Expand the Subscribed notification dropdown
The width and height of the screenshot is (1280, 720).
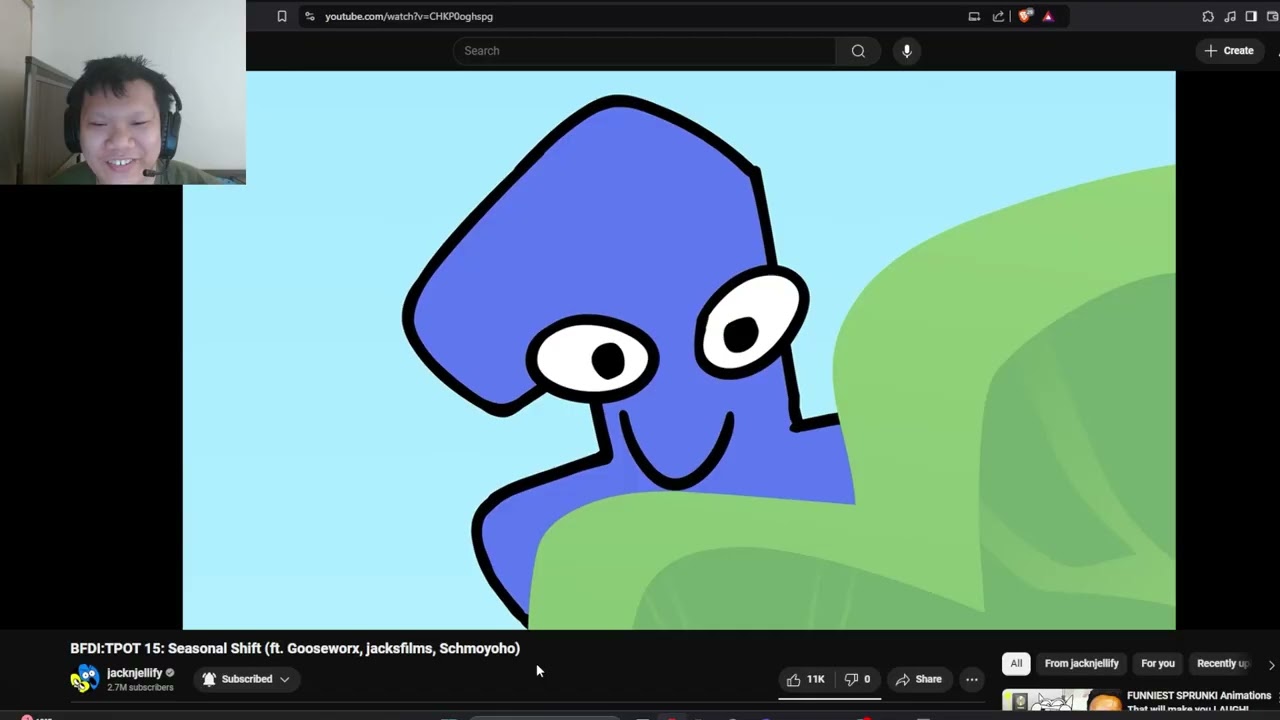246,679
